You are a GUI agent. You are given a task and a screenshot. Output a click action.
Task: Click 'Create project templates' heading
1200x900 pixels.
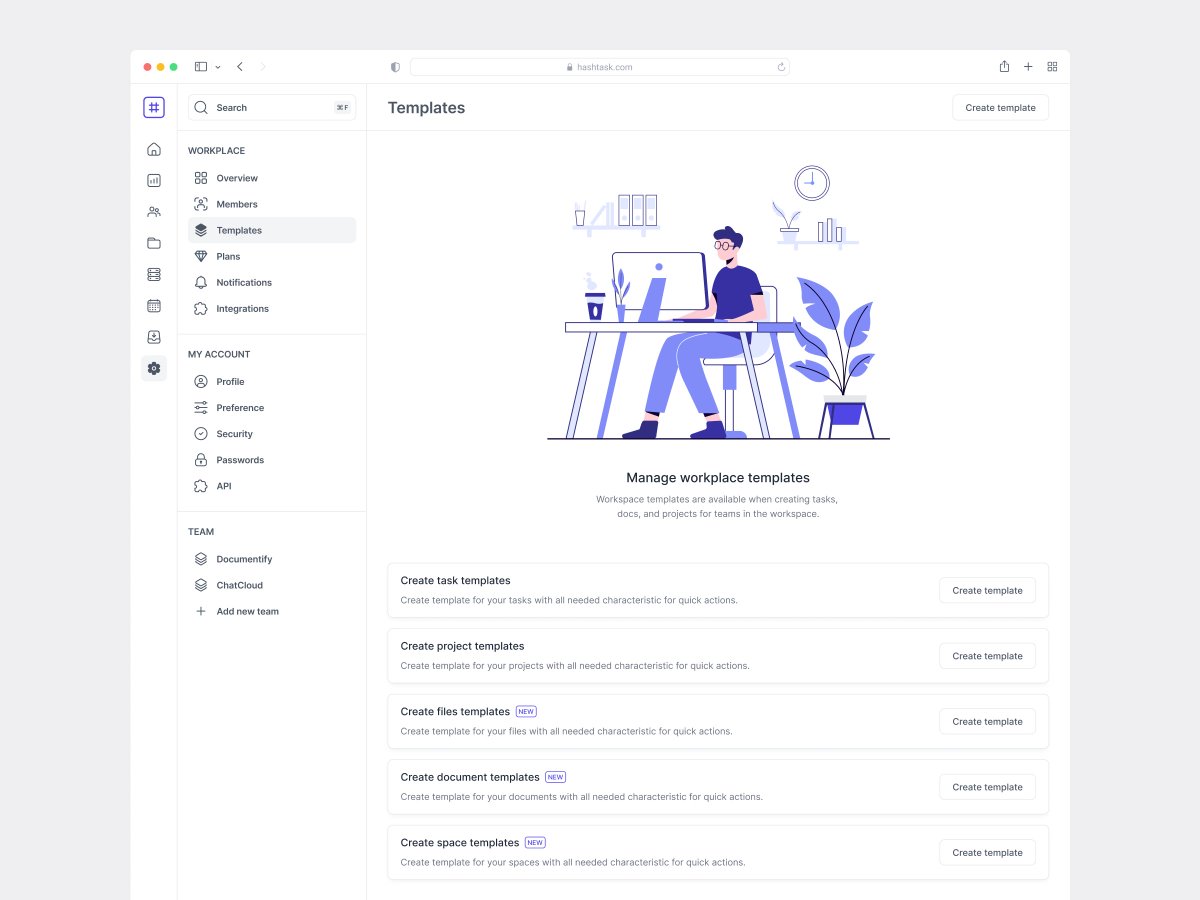463,646
